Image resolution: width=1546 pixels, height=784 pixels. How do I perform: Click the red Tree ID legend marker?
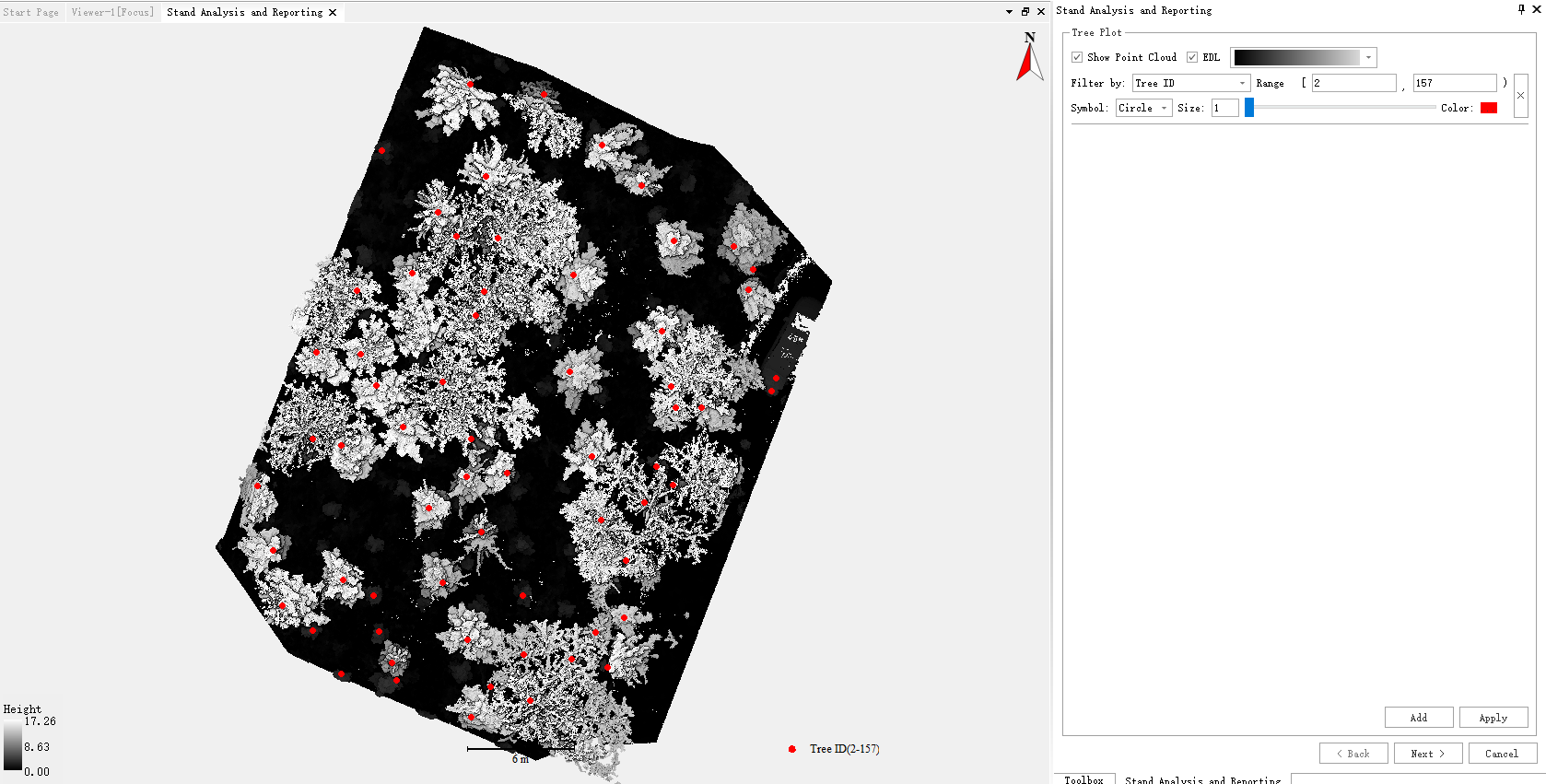pos(791,749)
